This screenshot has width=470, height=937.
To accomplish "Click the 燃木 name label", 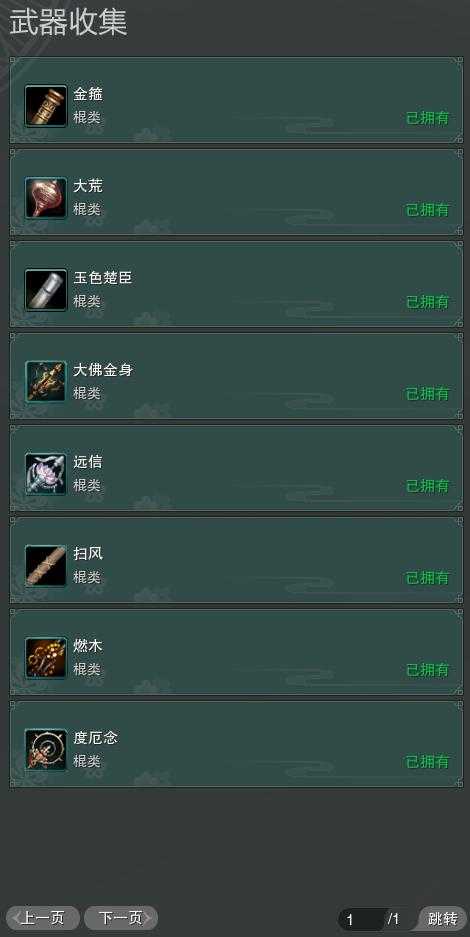I will (x=88, y=647).
